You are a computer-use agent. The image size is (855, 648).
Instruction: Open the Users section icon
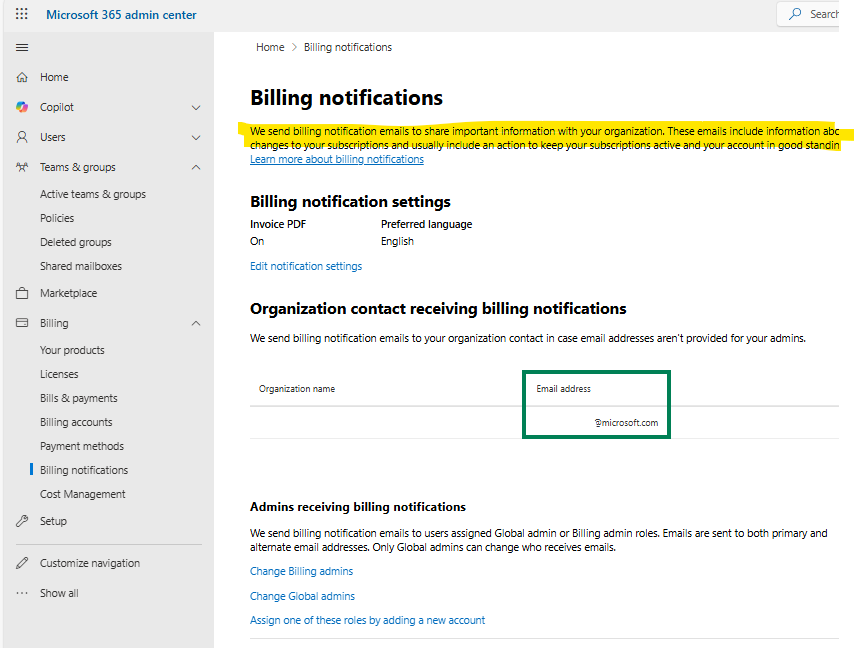click(22, 137)
